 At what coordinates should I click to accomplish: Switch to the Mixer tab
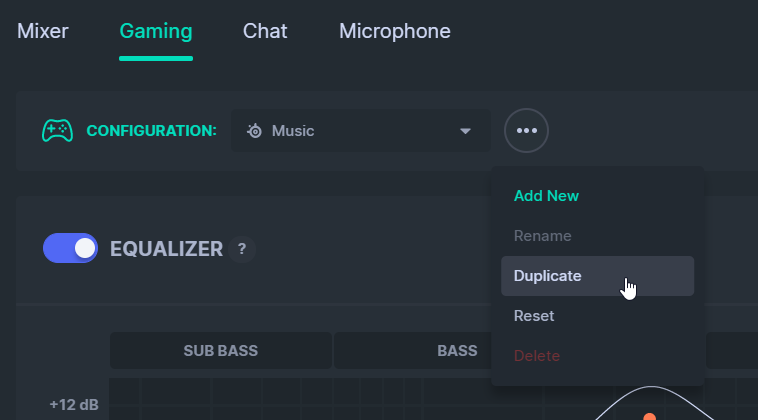coord(43,31)
